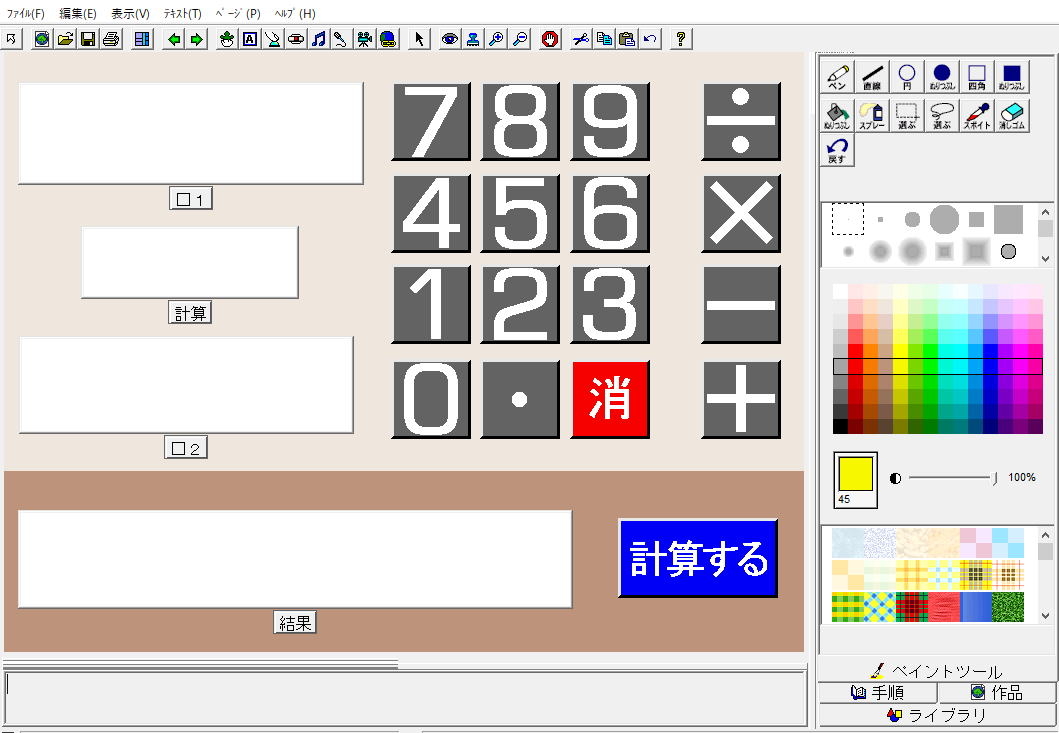
Task: Pick the スポイト eyedropper tool
Action: pos(976,116)
